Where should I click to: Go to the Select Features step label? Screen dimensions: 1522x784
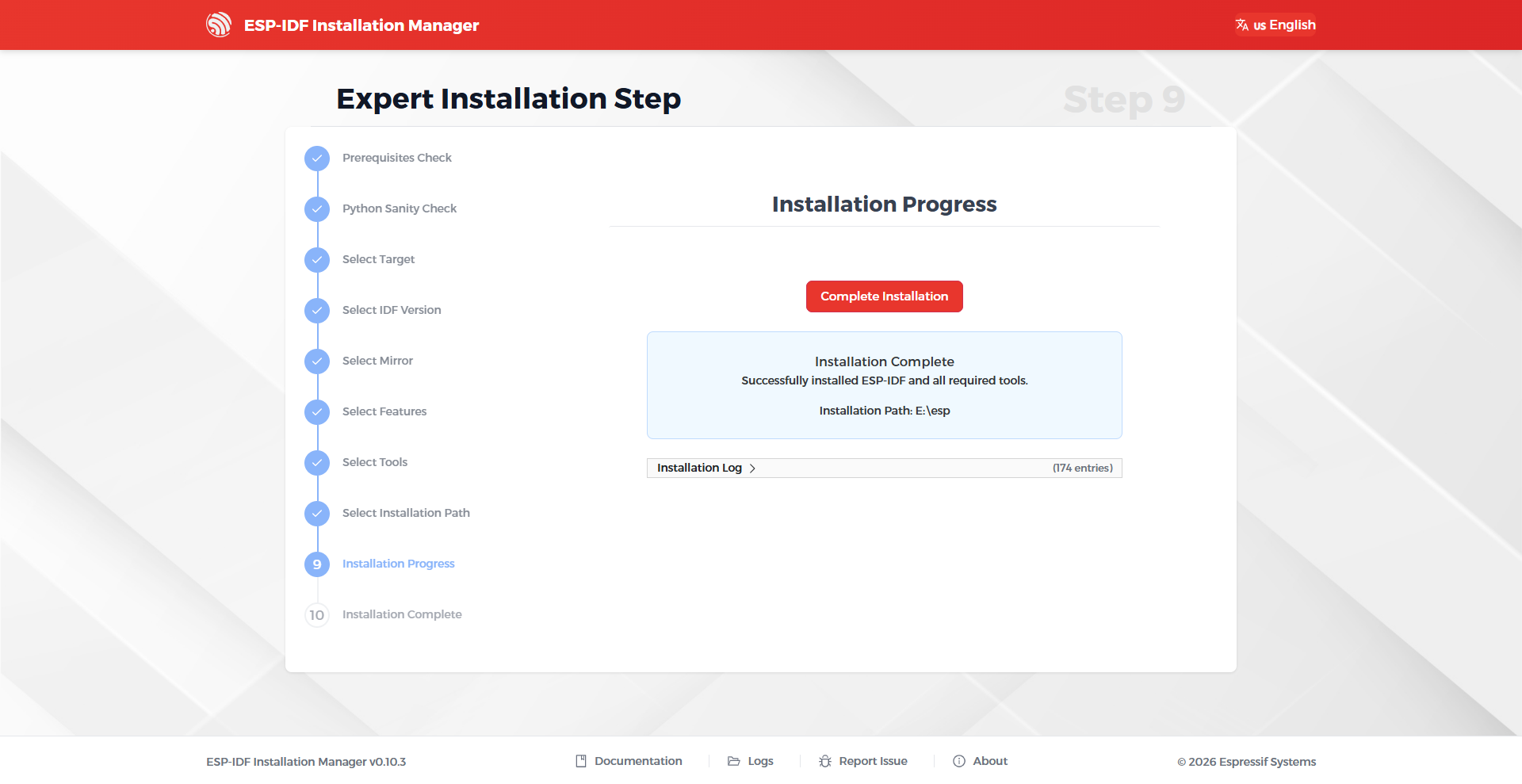[x=384, y=411]
